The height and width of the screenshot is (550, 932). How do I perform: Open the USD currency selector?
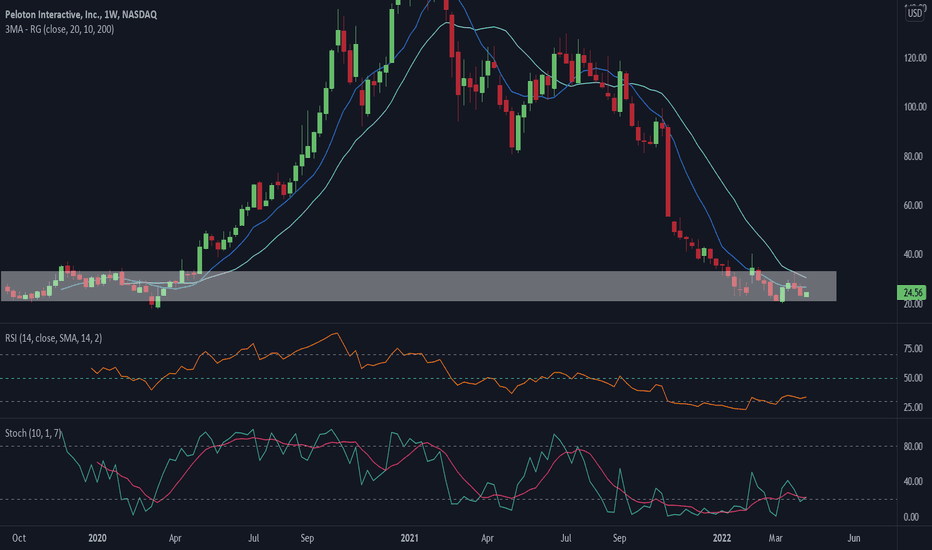click(915, 12)
